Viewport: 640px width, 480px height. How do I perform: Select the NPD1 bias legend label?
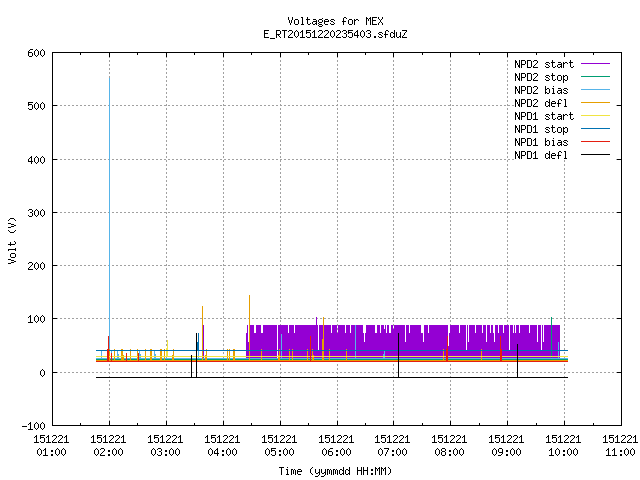(541, 142)
